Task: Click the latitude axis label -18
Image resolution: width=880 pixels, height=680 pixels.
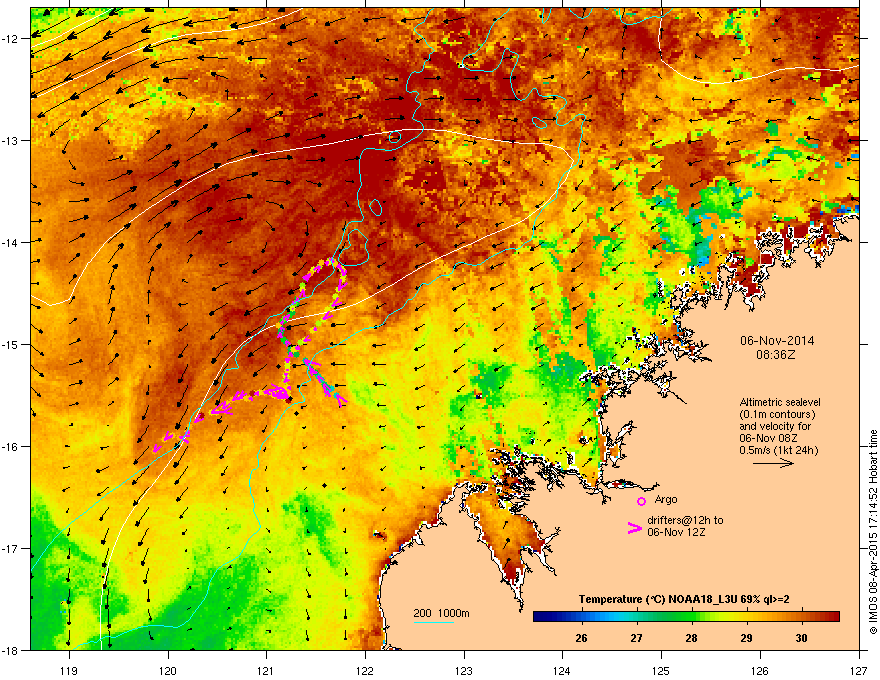Action: pyautogui.click(x=11, y=651)
